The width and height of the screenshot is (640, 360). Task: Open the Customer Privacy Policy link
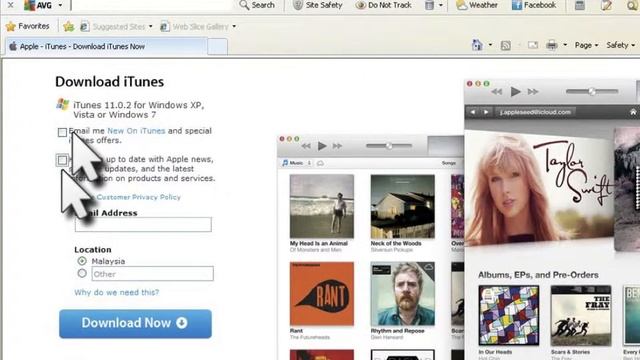138,197
